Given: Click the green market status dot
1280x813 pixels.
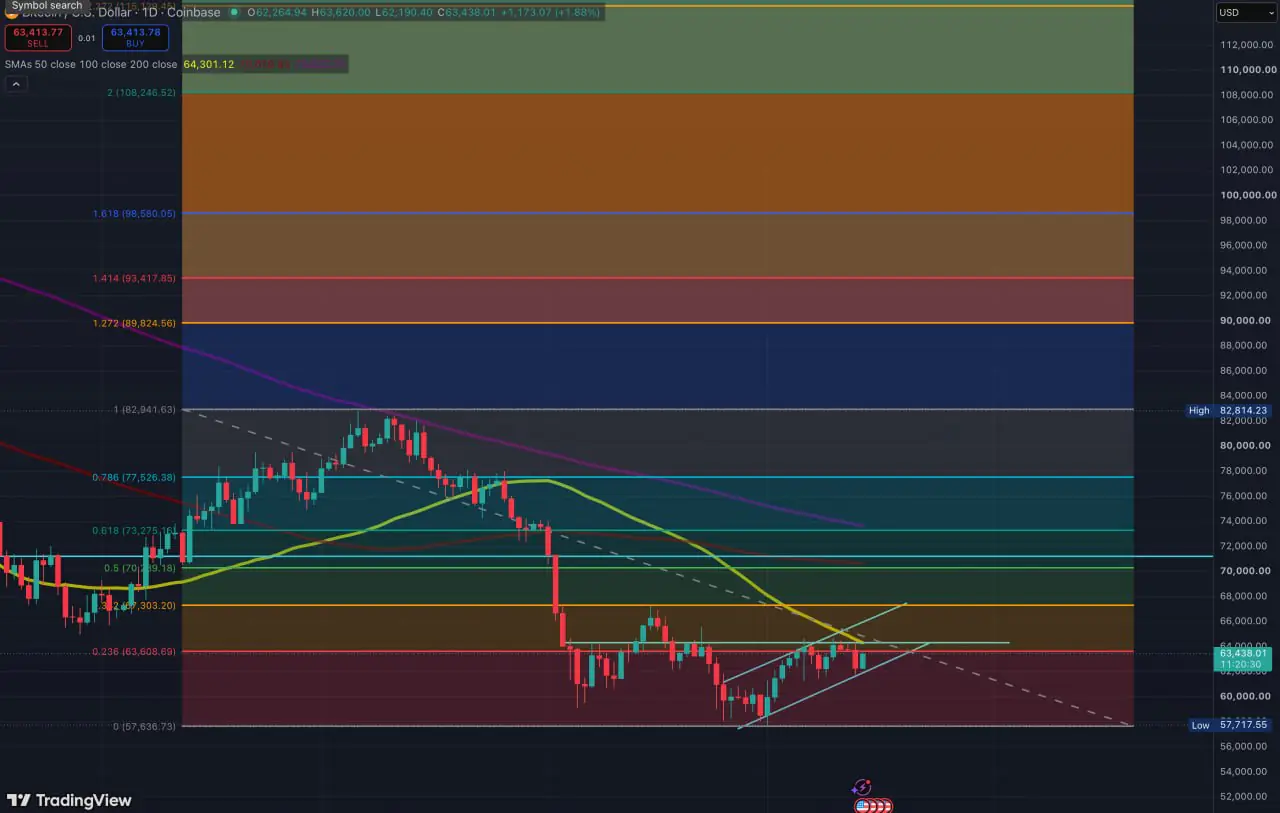Looking at the screenshot, I should 234,13.
